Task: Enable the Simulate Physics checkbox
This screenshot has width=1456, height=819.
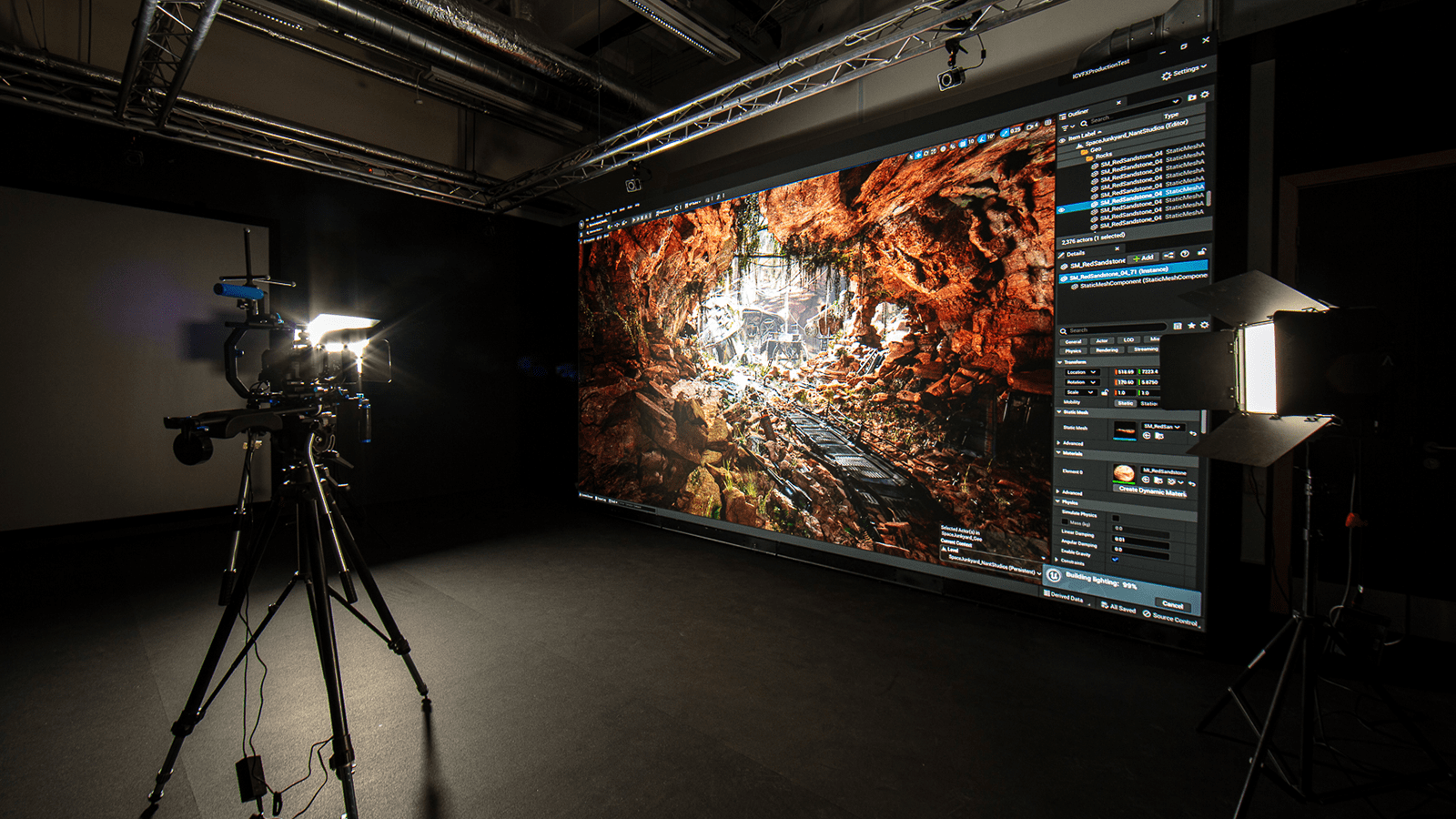Action: (1116, 518)
